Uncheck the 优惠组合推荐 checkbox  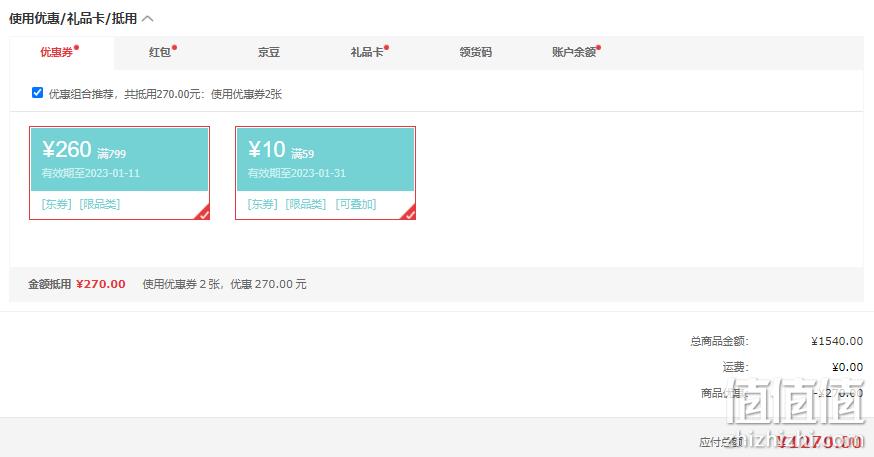click(x=37, y=93)
